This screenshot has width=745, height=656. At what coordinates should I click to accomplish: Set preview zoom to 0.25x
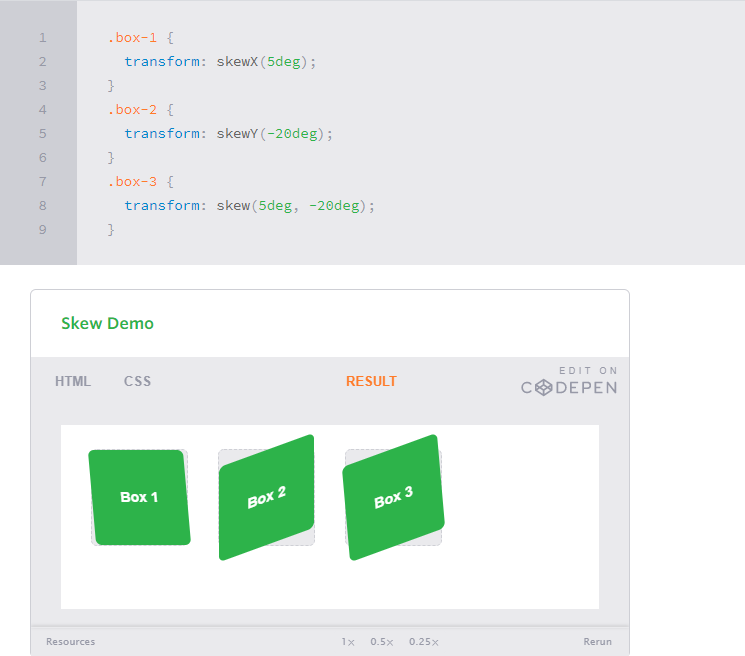click(423, 641)
